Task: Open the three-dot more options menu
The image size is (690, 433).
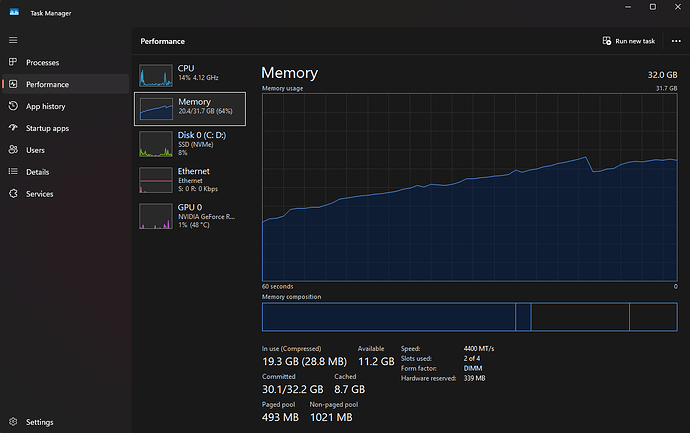Action: click(676, 41)
